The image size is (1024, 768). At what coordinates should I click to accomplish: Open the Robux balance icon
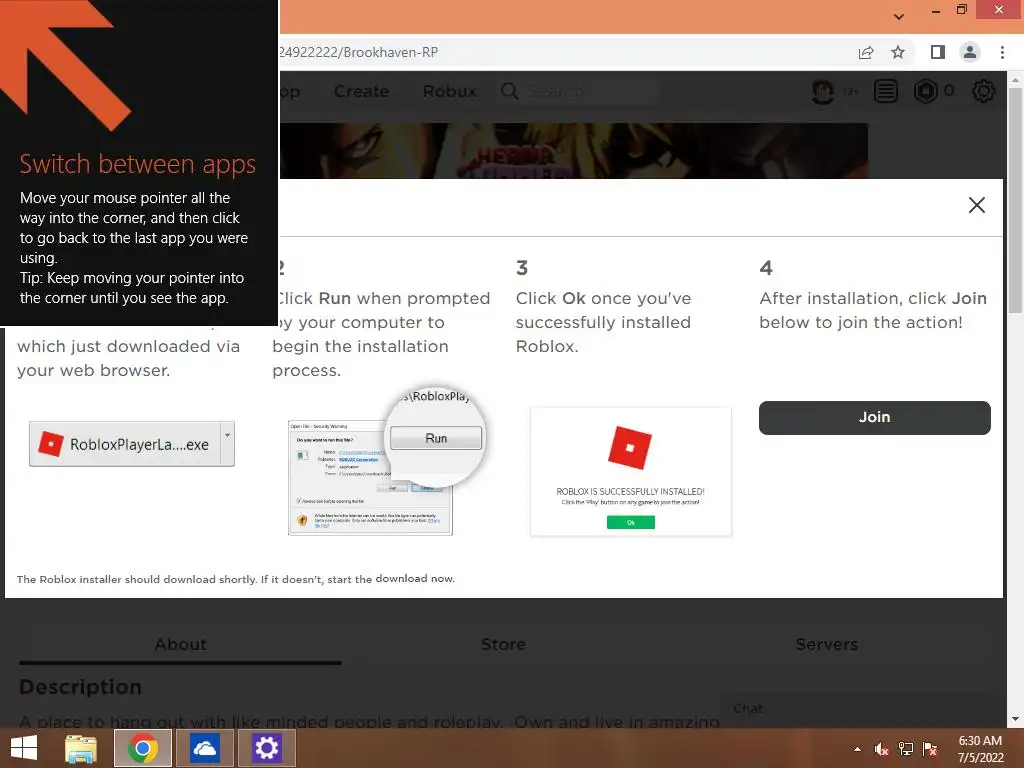(x=925, y=91)
